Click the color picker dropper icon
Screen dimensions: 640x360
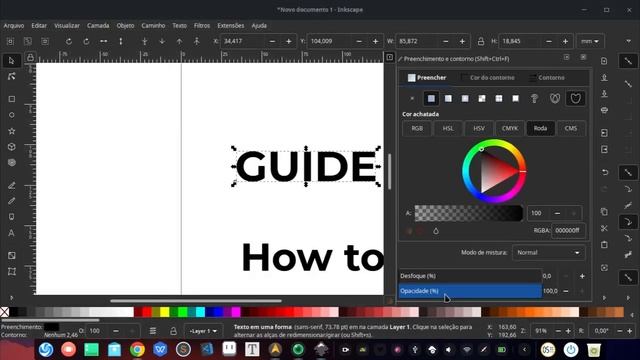(436, 231)
